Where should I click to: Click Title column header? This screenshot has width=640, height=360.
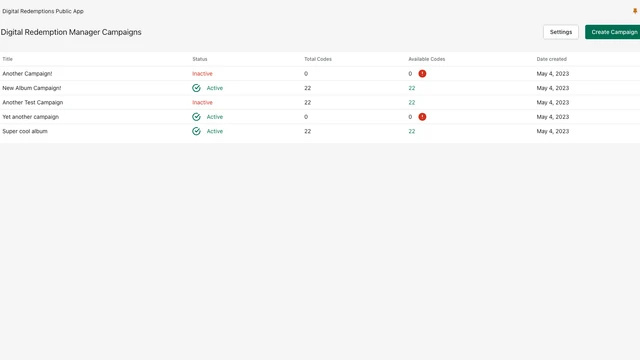click(x=7, y=59)
